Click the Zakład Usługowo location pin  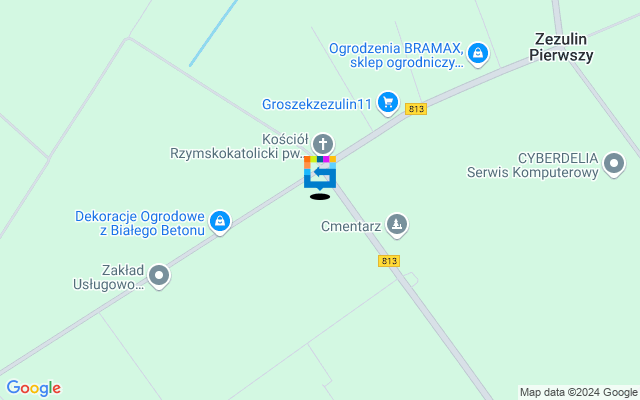[x=159, y=276]
